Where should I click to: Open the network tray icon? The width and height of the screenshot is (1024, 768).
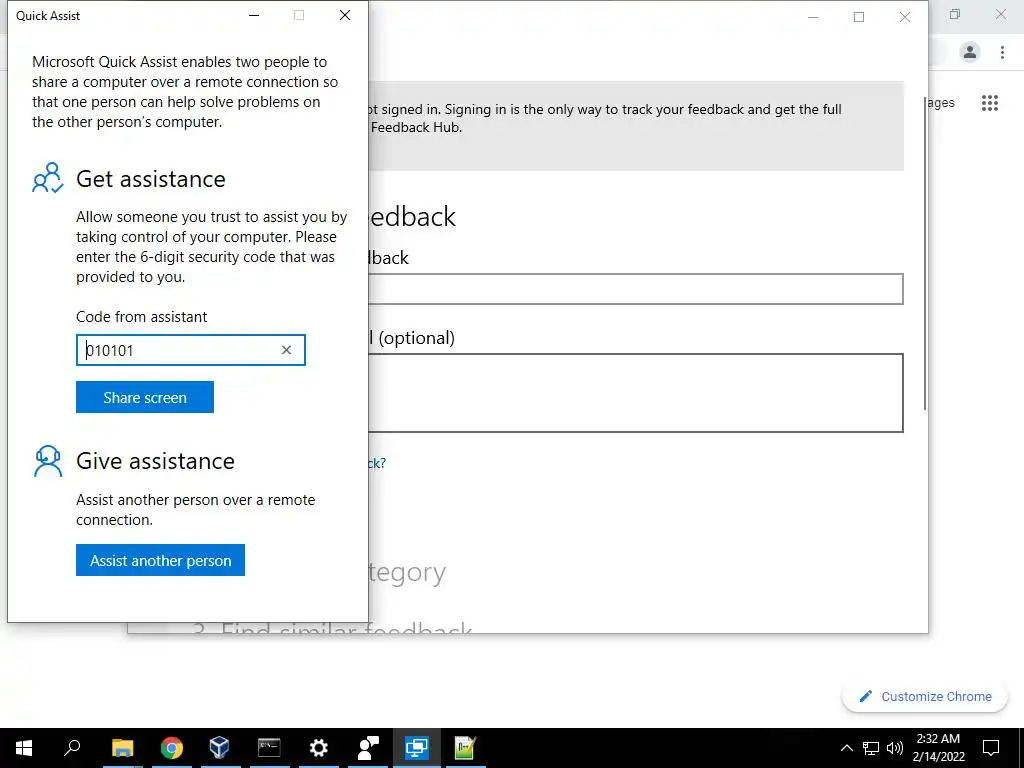point(871,748)
